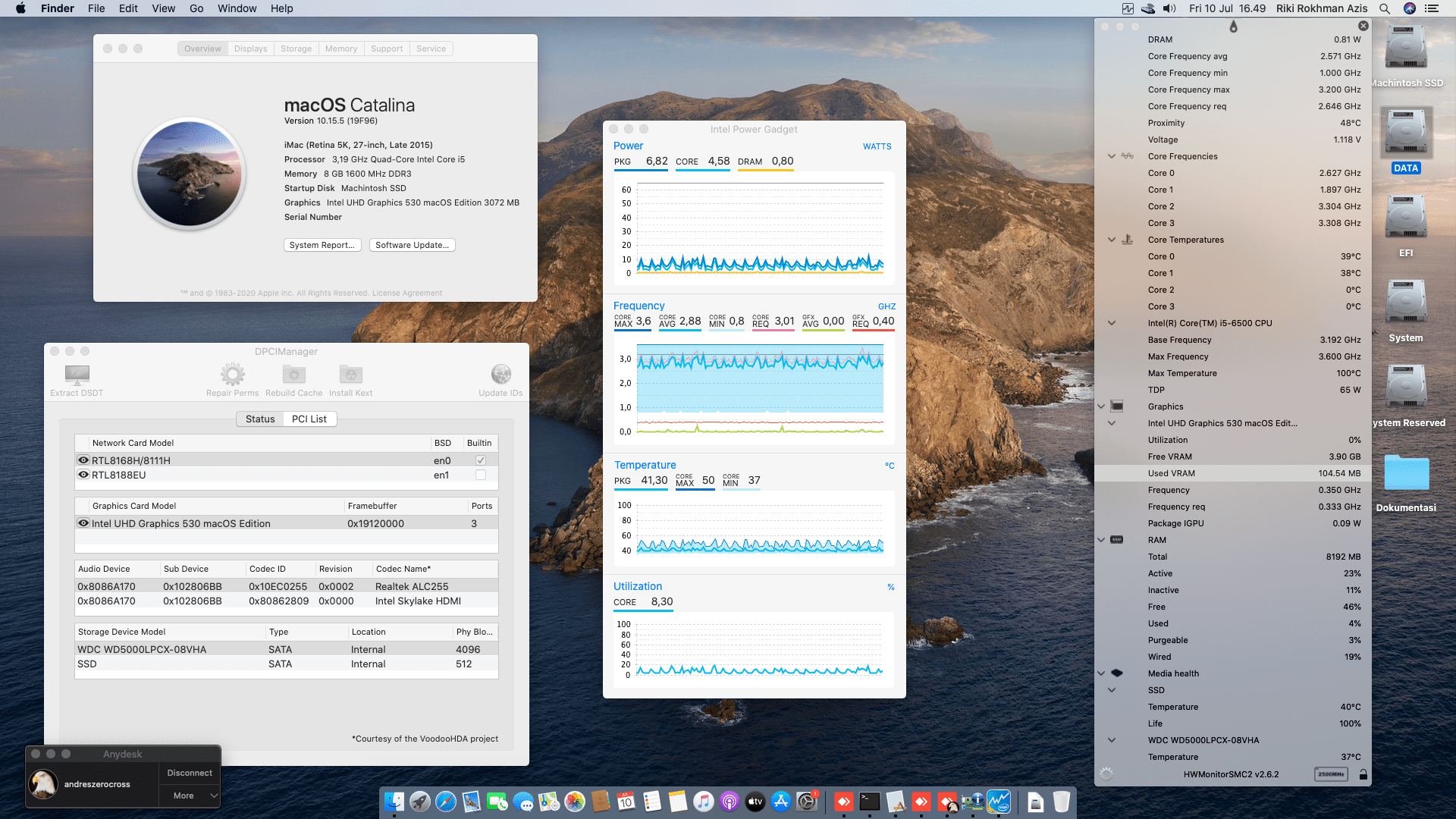Open HWMonitorSMC2 settings gear icon
The height and width of the screenshot is (819, 1456).
(1106, 774)
